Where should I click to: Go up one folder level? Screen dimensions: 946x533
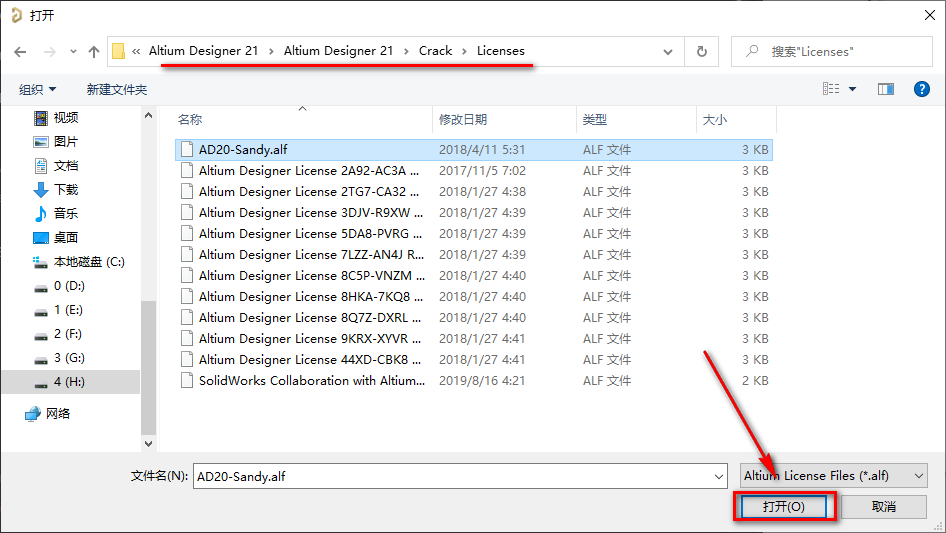tap(94, 52)
